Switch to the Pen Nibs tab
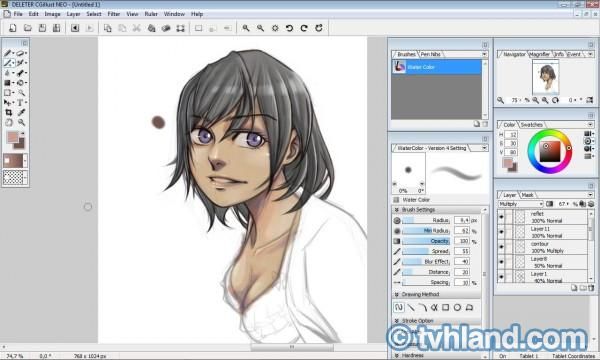This screenshot has width=600, height=360. coord(430,54)
